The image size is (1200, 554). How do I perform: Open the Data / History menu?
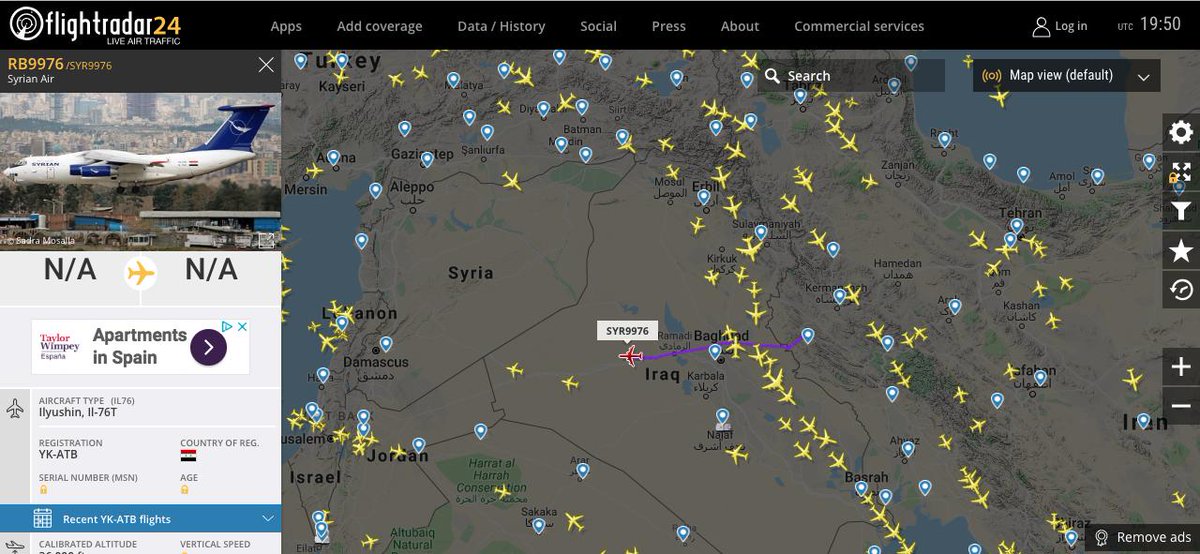pos(501,26)
